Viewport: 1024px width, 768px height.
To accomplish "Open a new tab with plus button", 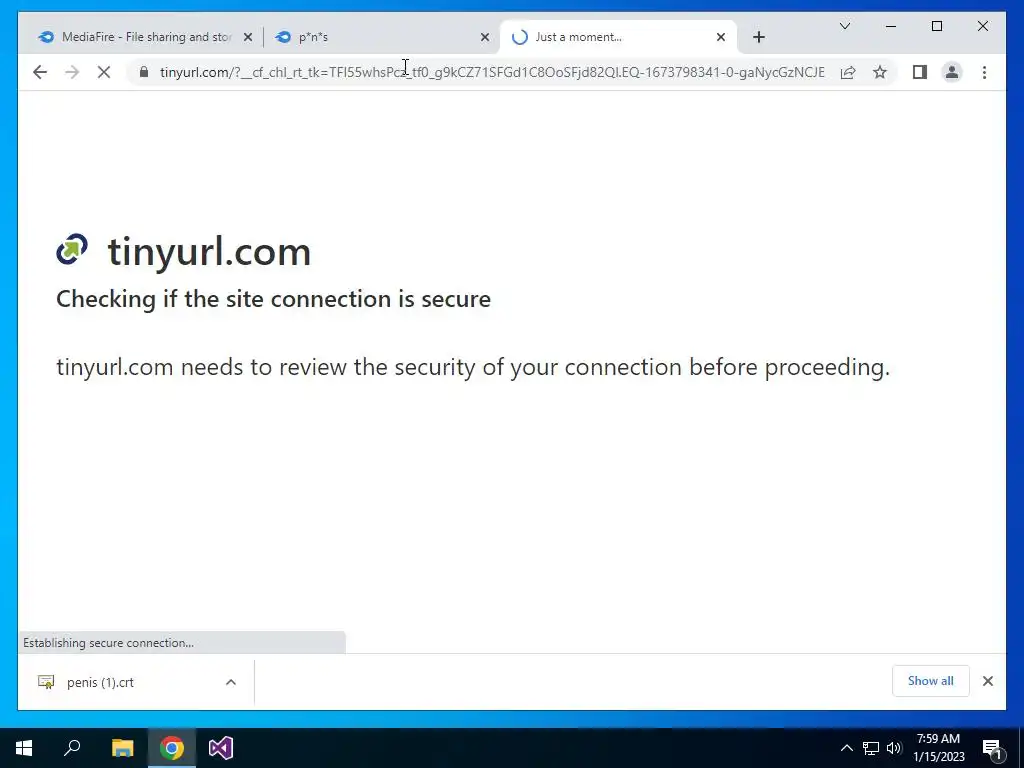I will point(758,37).
